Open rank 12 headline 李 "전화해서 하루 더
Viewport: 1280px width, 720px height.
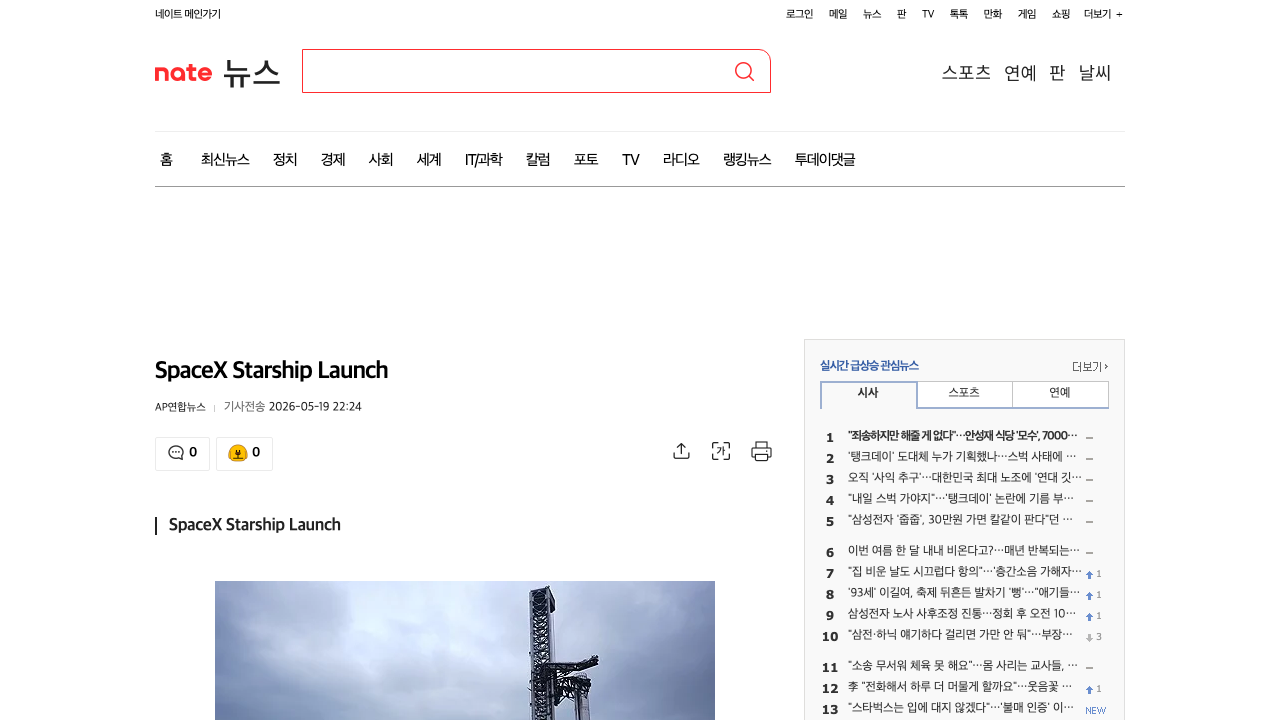pos(960,687)
